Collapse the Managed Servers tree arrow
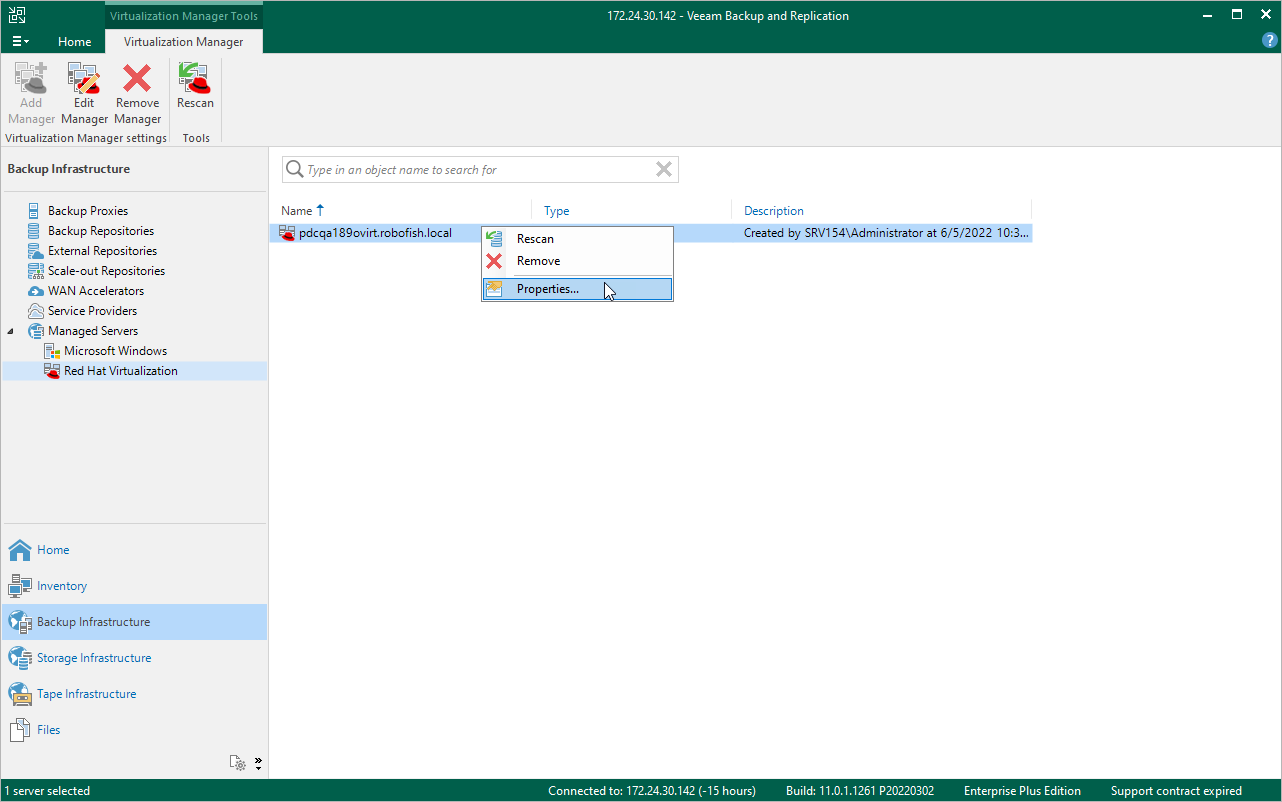Screen dimensions: 1282x802 point(11,331)
